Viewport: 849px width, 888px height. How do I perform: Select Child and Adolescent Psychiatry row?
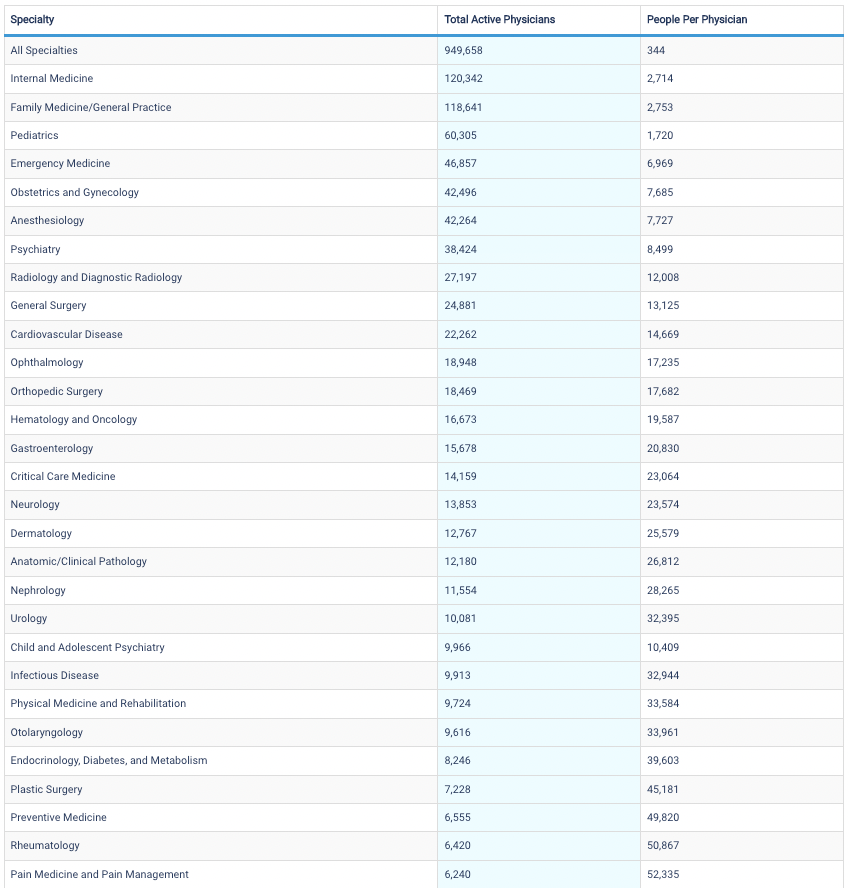point(87,647)
